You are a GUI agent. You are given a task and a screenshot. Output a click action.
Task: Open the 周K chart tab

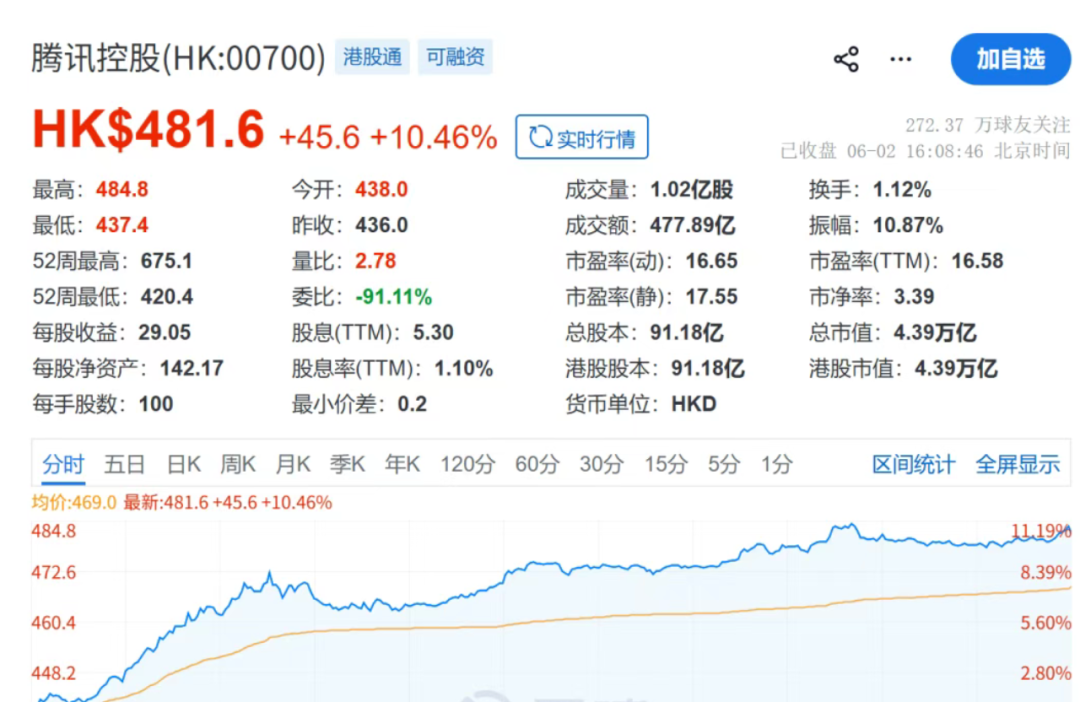pos(238,464)
